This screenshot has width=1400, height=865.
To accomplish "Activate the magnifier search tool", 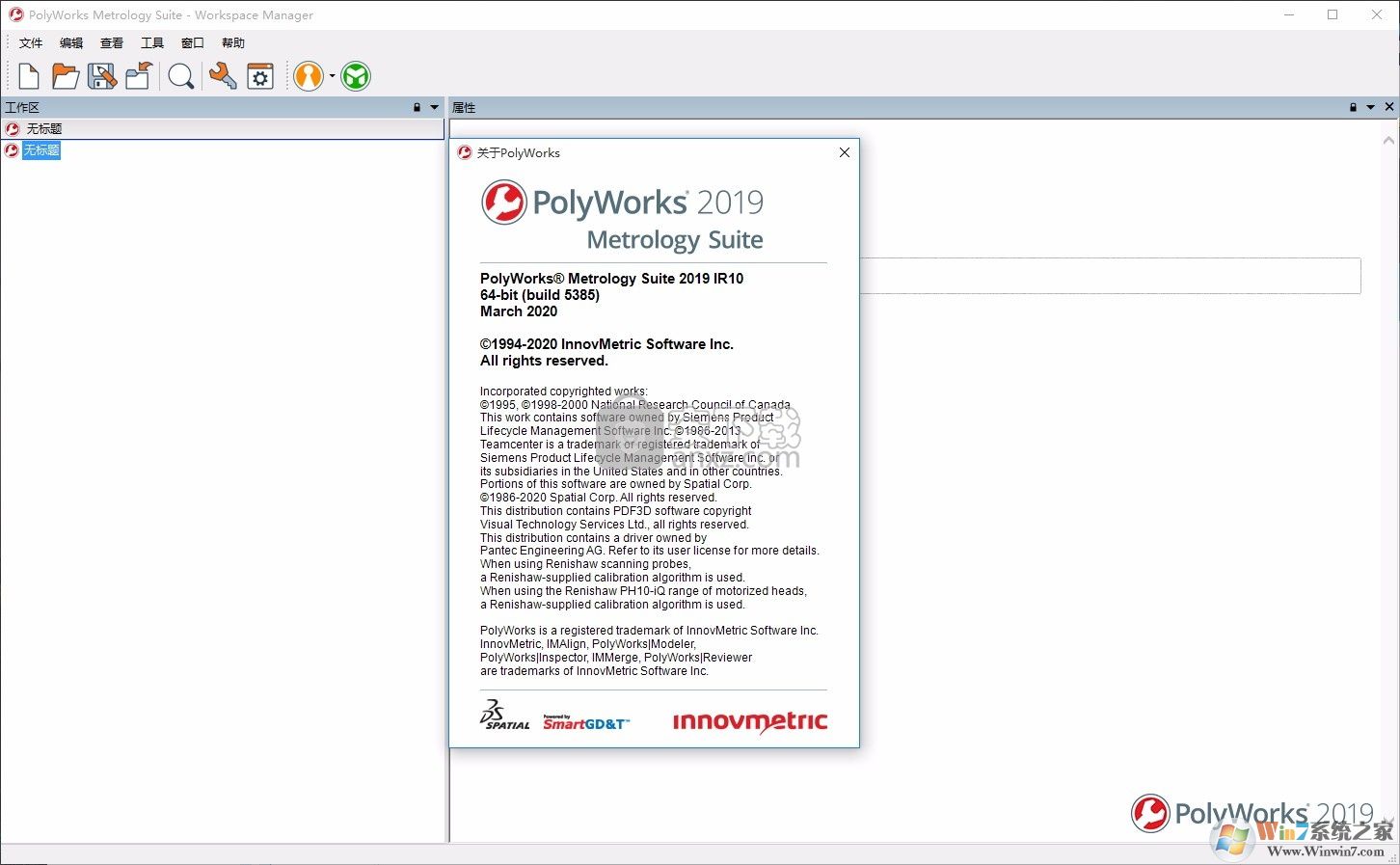I will 180,75.
